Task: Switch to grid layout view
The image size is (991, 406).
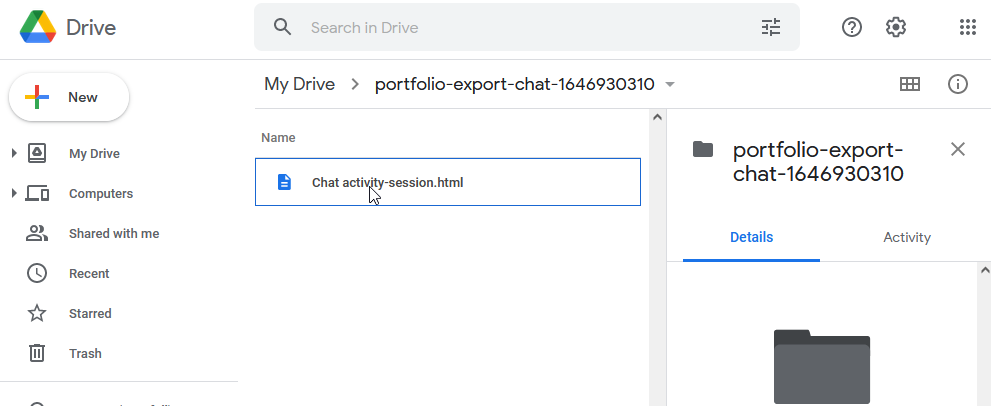Action: pyautogui.click(x=909, y=84)
